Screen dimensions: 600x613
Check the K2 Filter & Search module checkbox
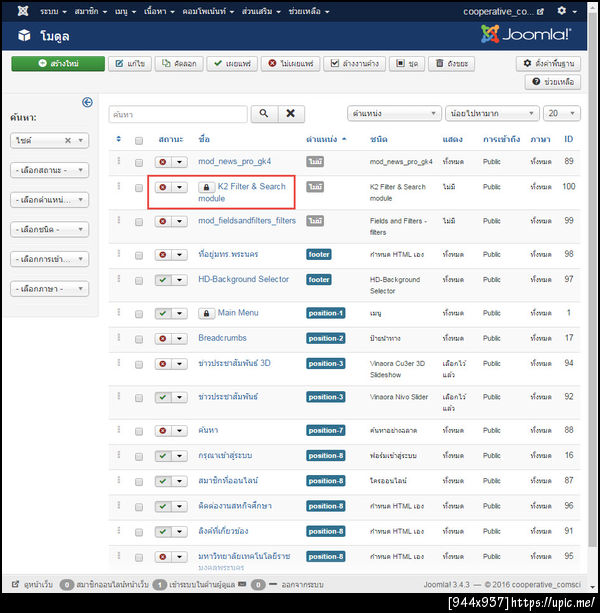[139, 188]
